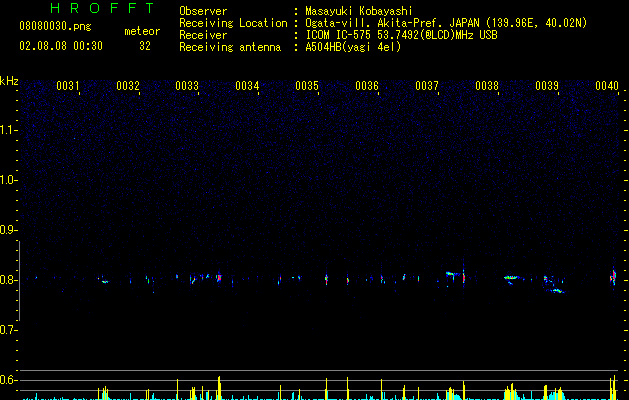The height and width of the screenshot is (400, 629).
Task: Click the Receiving antenna field label
Action: click(x=230, y=47)
